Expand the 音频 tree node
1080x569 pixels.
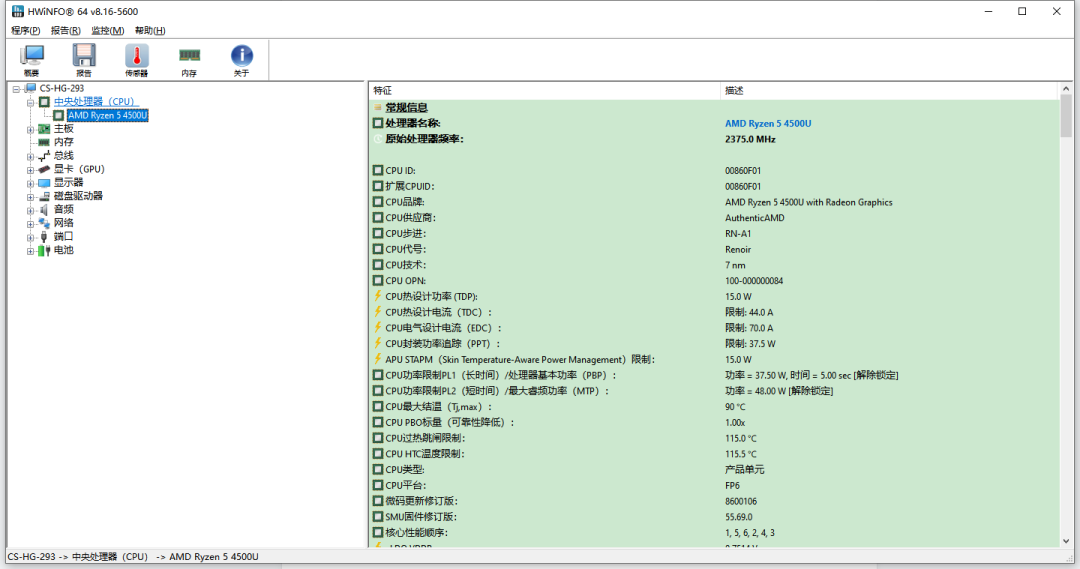pyautogui.click(x=30, y=210)
